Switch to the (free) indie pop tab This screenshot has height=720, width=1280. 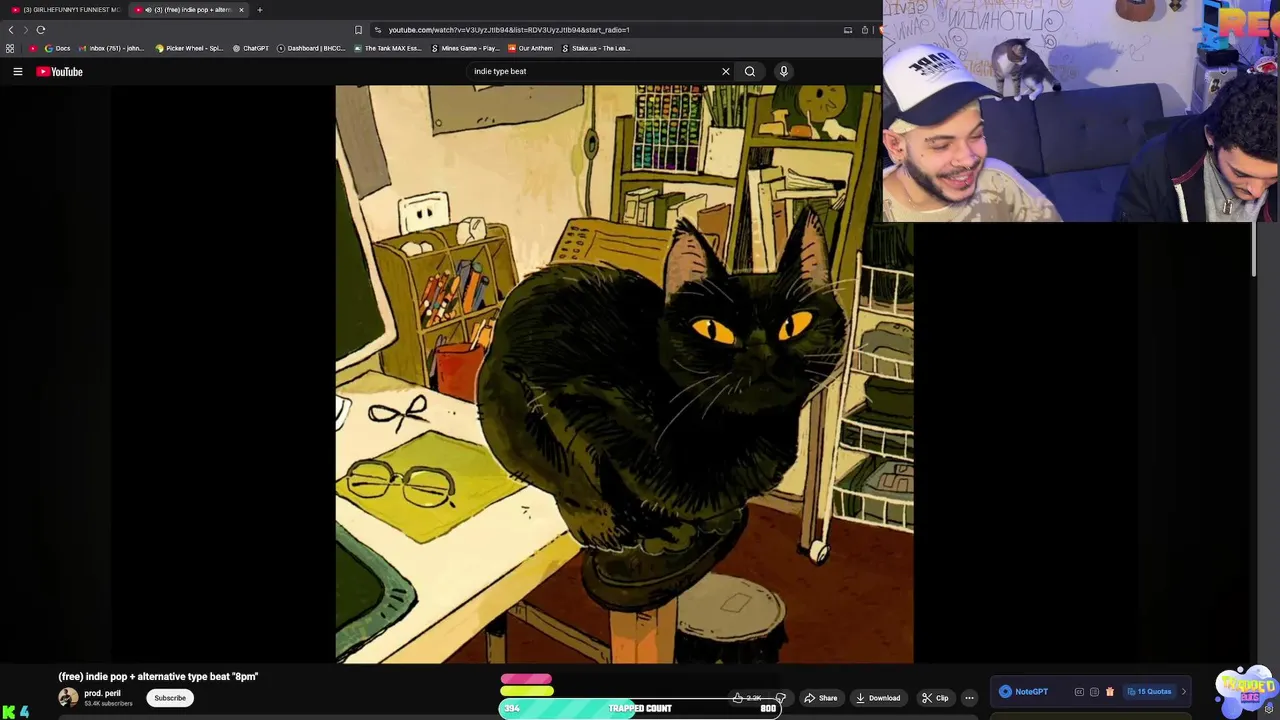click(190, 10)
